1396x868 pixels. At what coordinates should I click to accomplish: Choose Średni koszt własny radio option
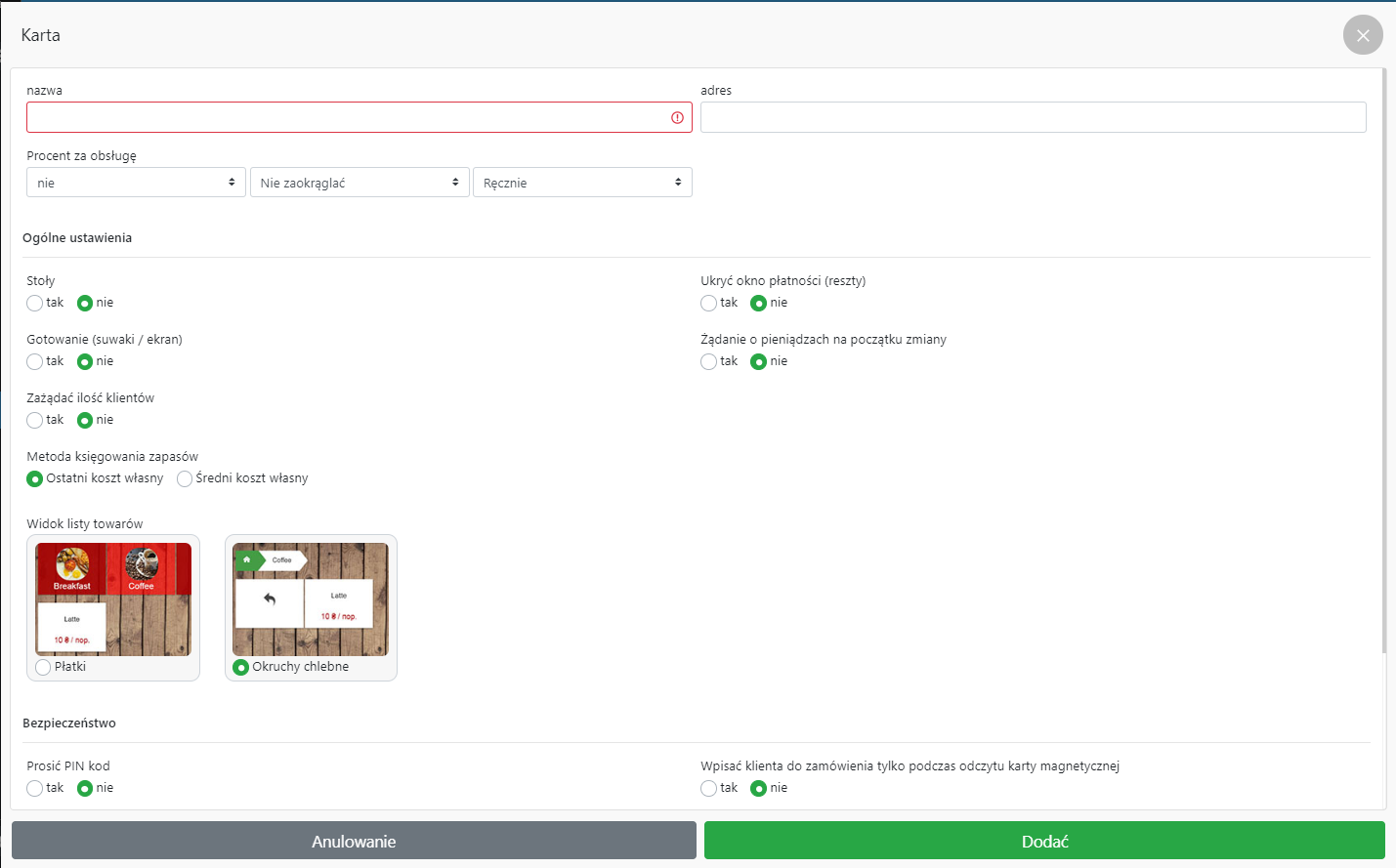click(x=185, y=478)
